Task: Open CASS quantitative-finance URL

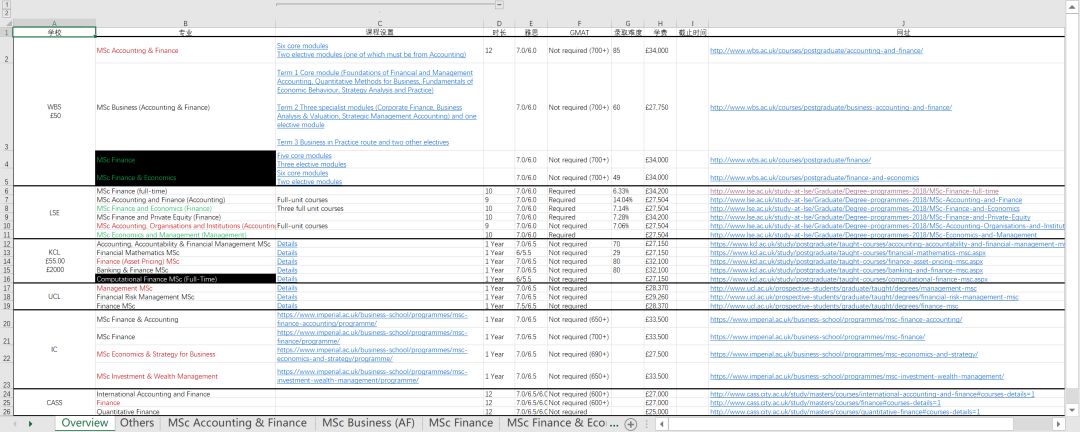Action: click(x=844, y=411)
